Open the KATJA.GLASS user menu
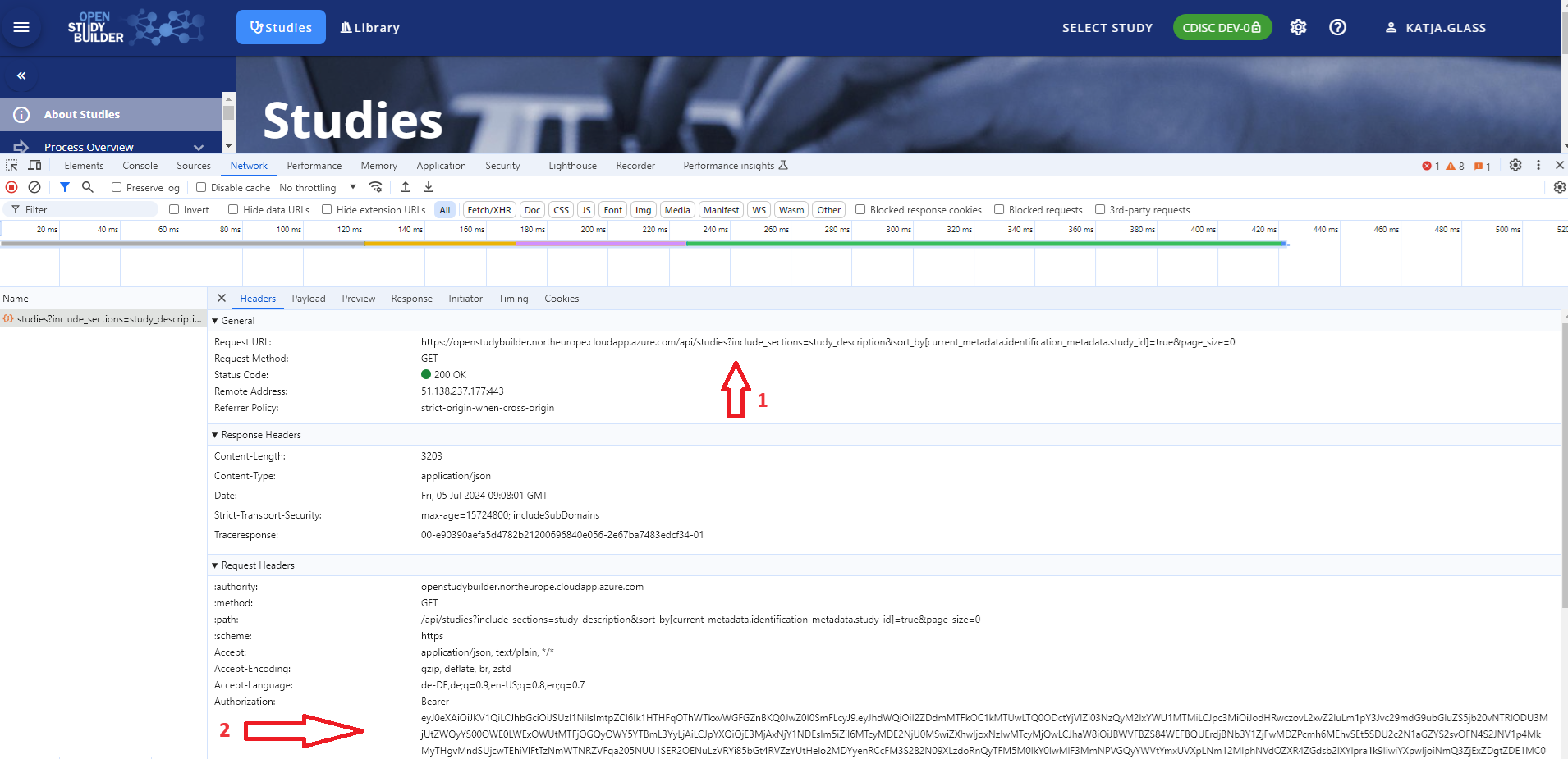1568x759 pixels. click(x=1435, y=27)
